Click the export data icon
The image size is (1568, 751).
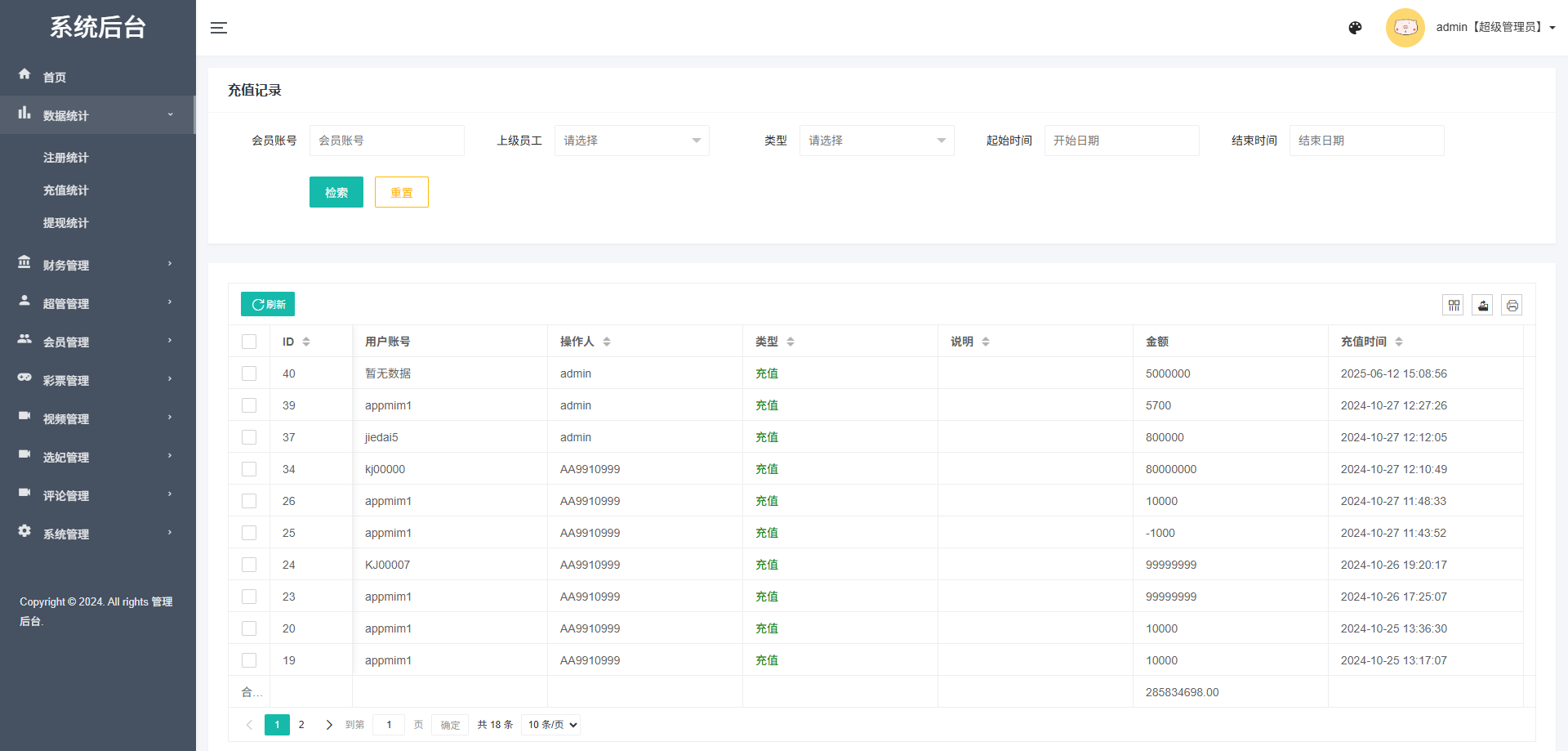point(1482,305)
